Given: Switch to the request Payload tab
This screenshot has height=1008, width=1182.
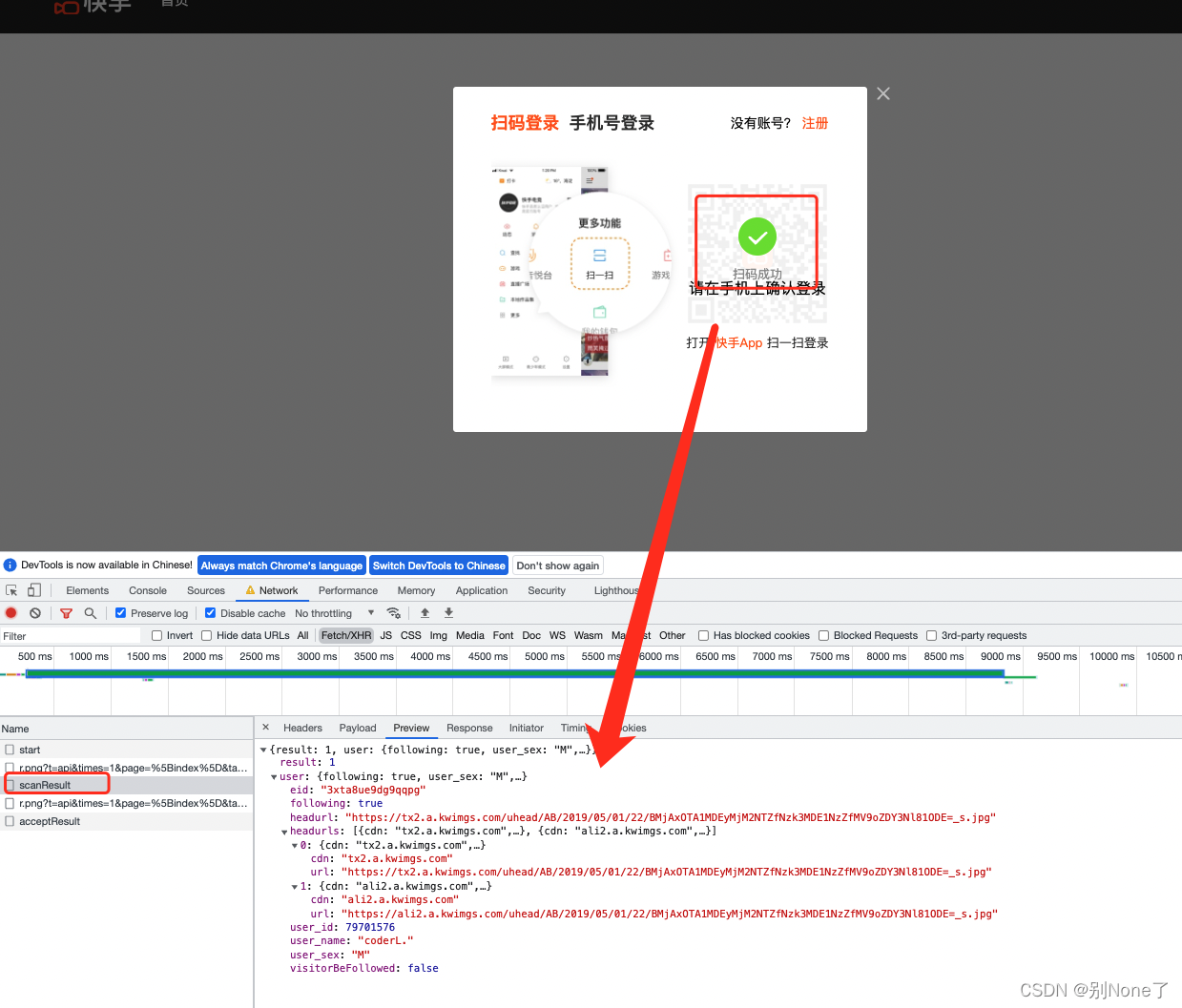Looking at the screenshot, I should [358, 728].
